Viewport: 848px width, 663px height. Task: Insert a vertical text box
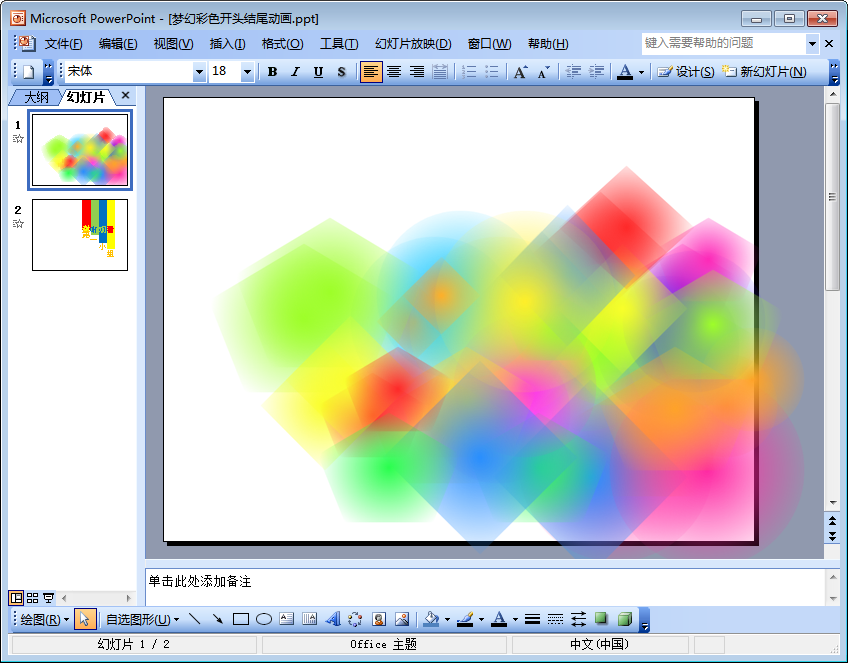coord(310,619)
